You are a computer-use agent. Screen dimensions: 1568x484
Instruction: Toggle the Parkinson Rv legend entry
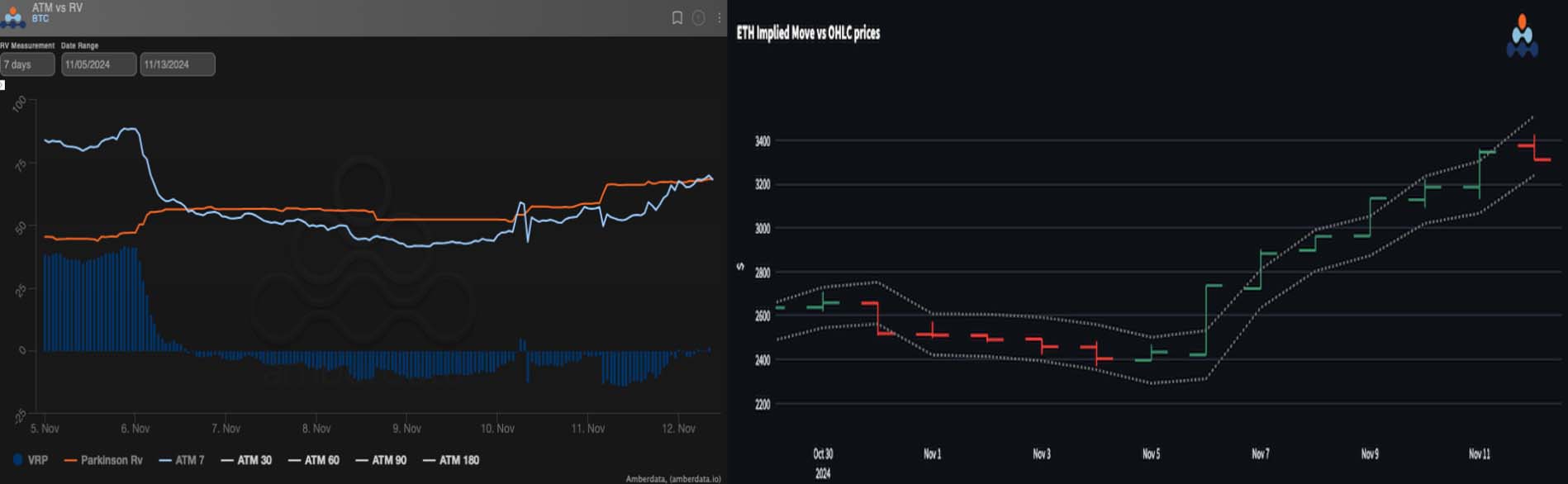[103, 460]
